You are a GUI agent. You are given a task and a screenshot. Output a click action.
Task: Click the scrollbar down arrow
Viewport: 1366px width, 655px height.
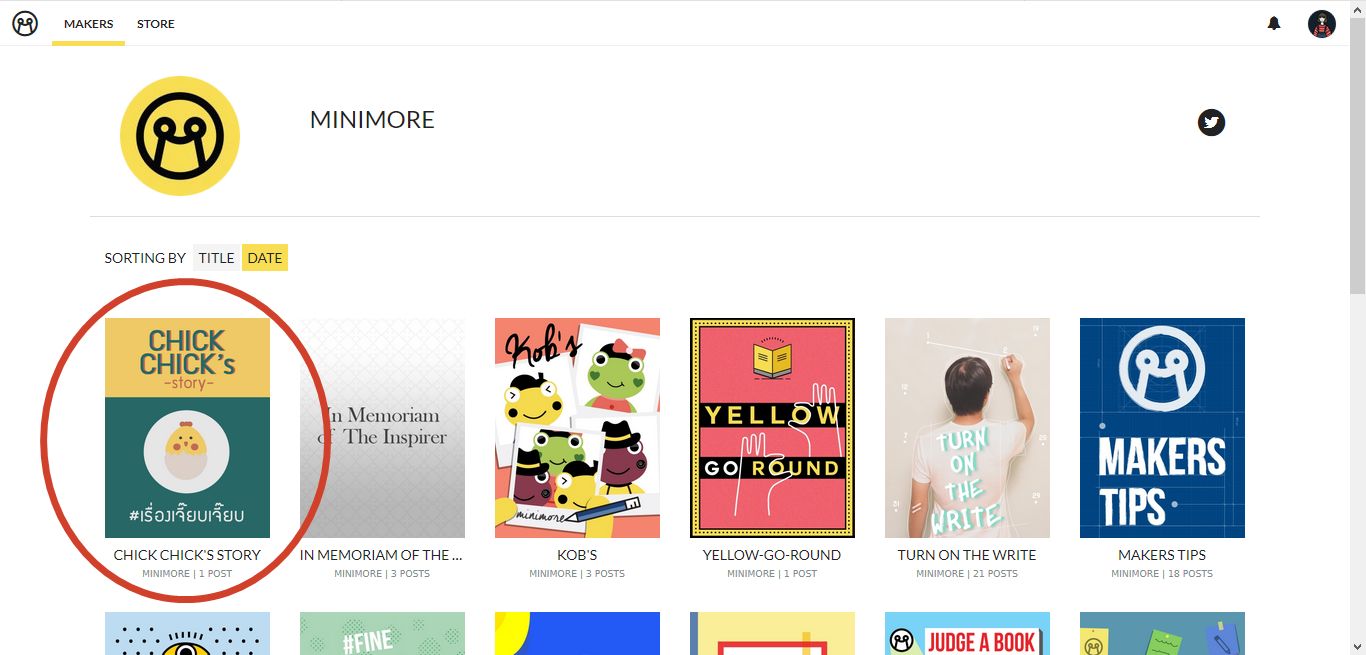(x=1357, y=646)
